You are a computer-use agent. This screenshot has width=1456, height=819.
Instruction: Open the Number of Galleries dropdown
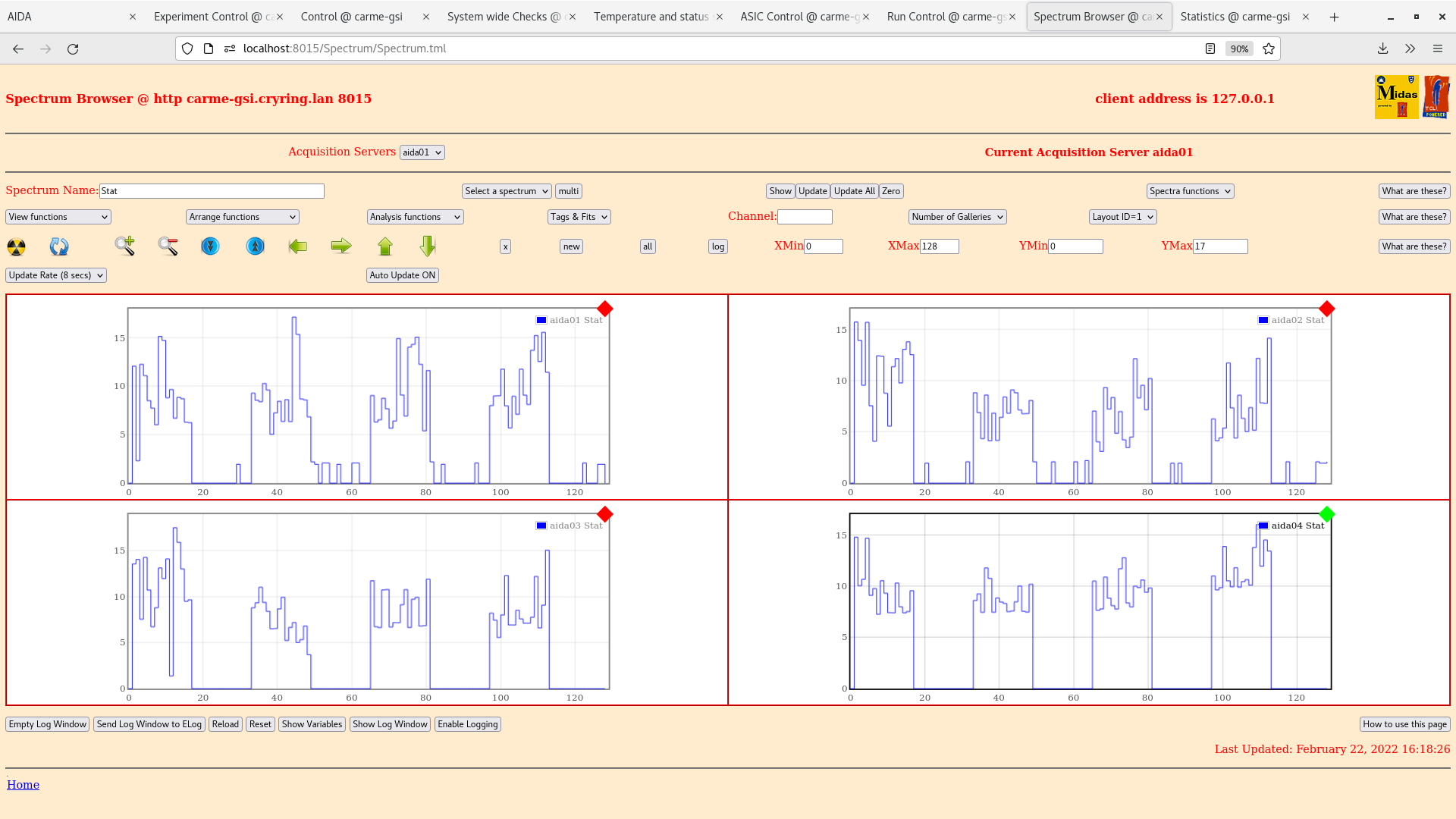tap(957, 217)
